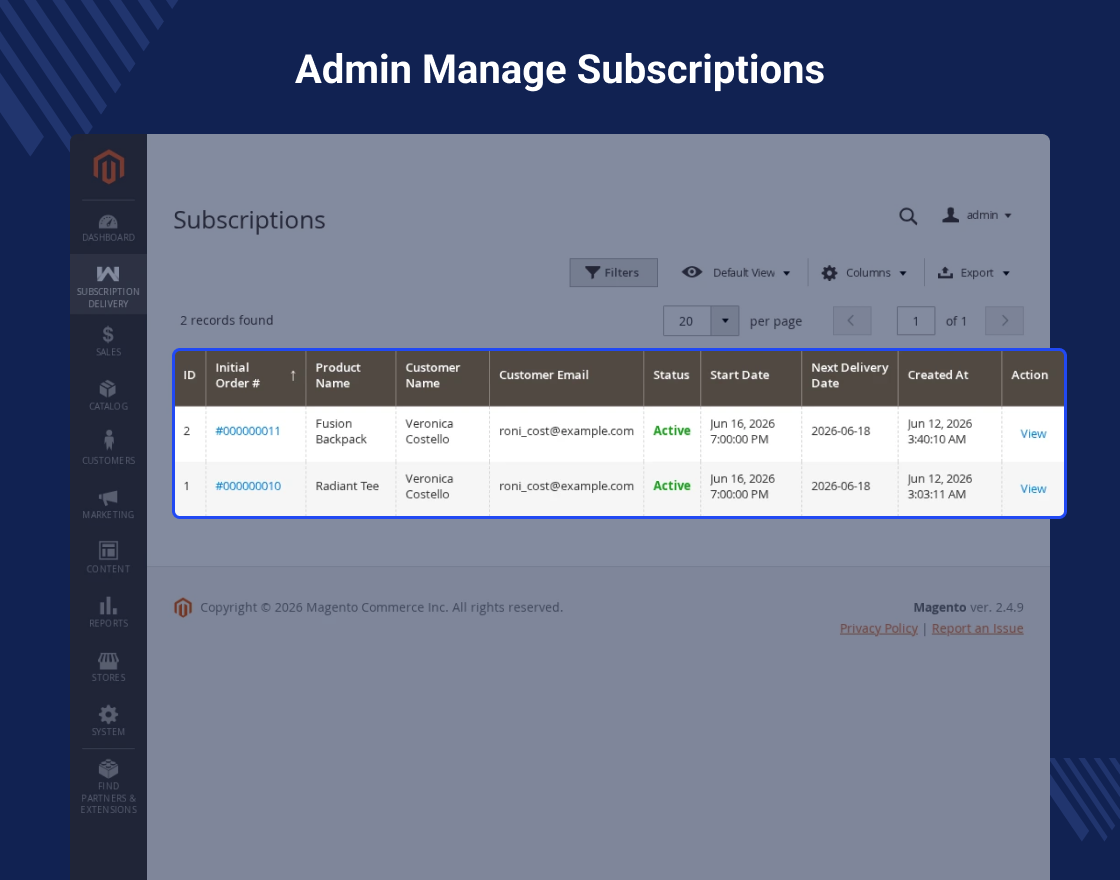Open the Default View dropdown
Image resolution: width=1120 pixels, height=880 pixels.
tap(736, 273)
